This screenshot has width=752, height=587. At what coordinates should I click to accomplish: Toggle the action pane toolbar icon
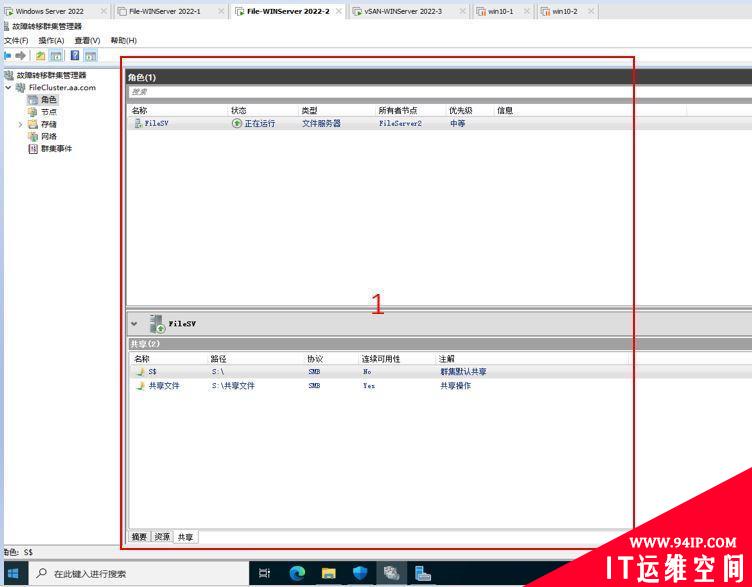click(x=91, y=56)
